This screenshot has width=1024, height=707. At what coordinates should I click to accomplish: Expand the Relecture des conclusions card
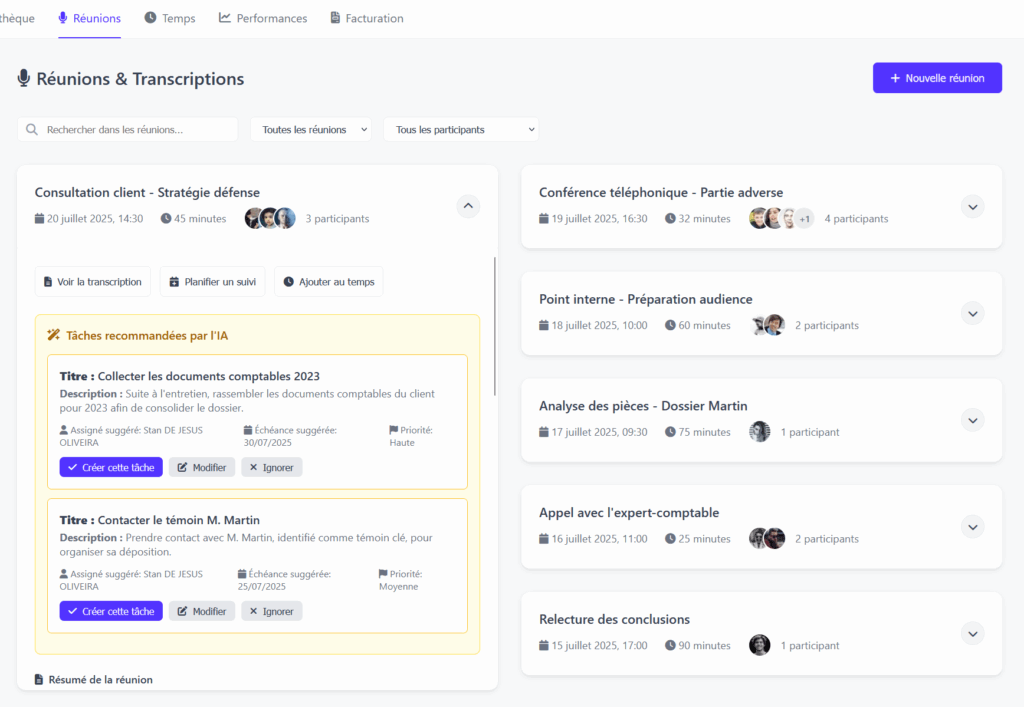pos(972,634)
